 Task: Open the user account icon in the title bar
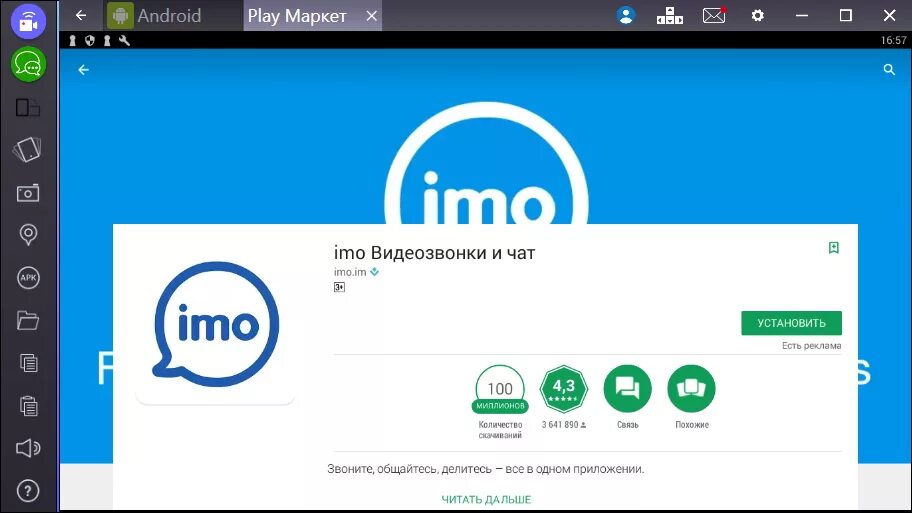click(x=626, y=16)
